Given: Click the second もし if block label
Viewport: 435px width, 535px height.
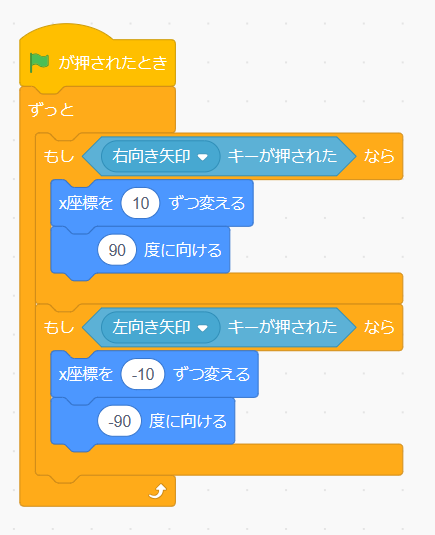Looking at the screenshot, I should pos(59,327).
